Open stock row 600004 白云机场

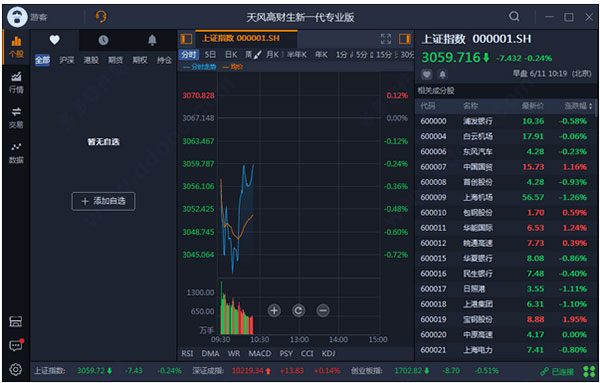point(504,136)
